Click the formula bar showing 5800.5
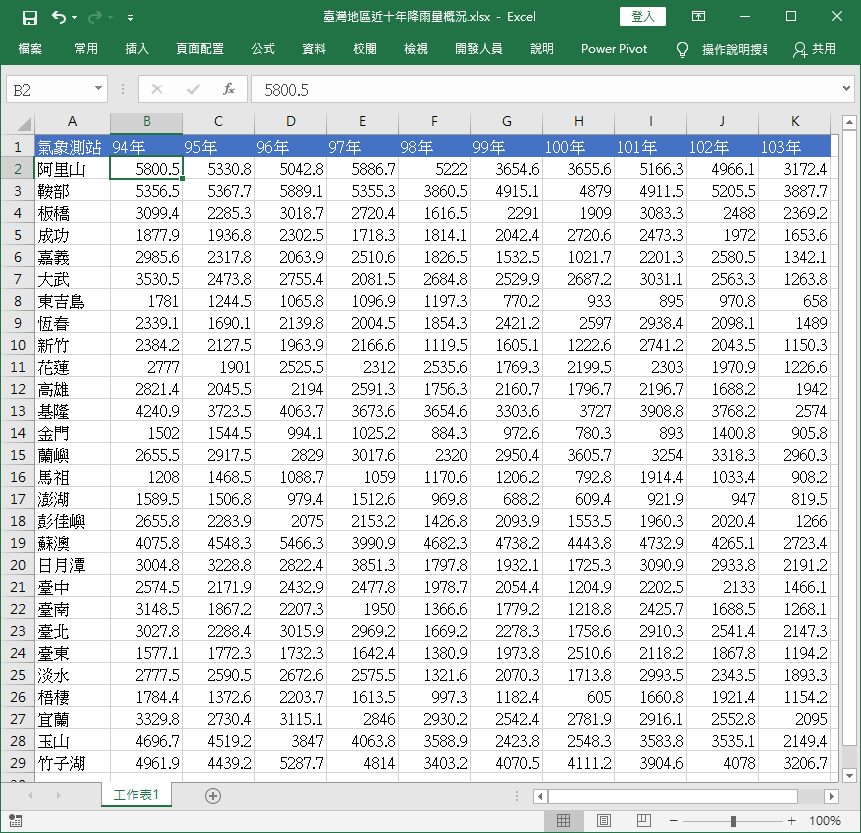 click(x=544, y=90)
